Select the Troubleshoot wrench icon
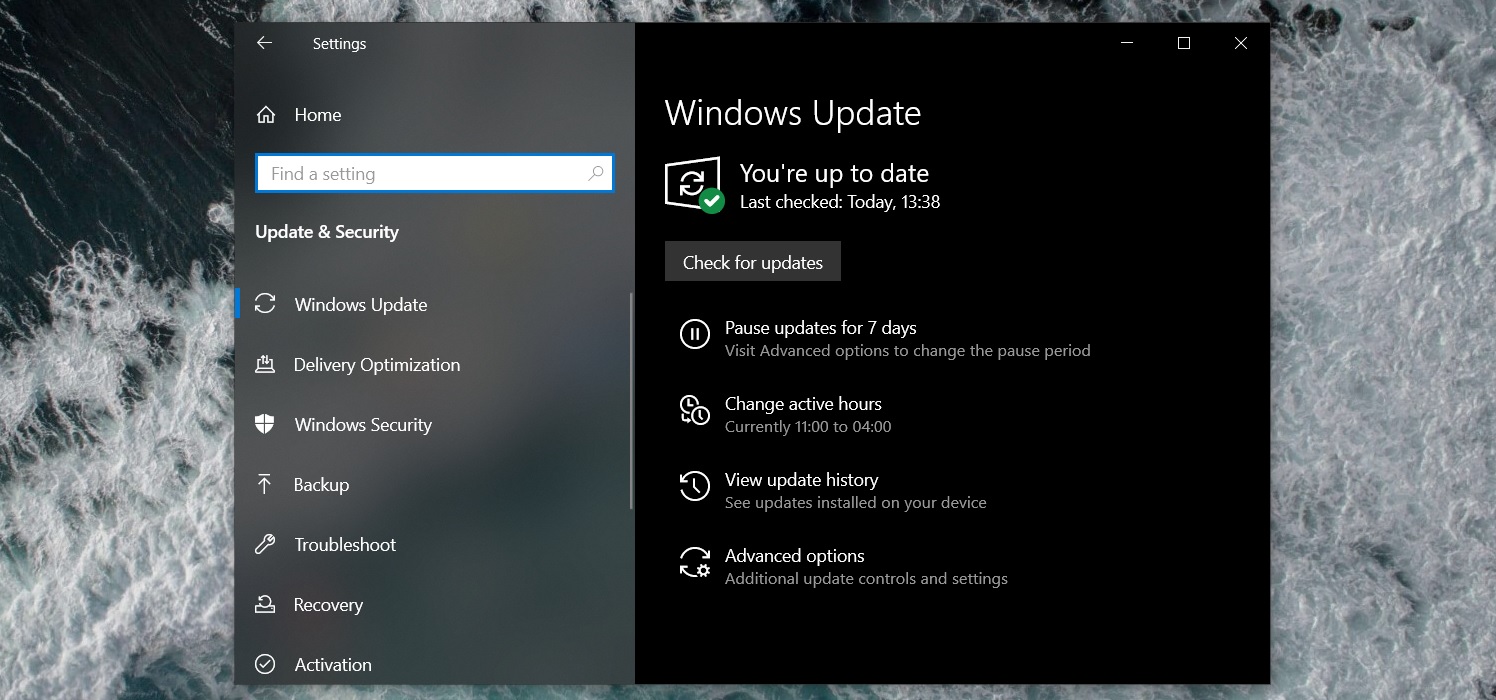Screen dimensions: 1496x700 265,544
